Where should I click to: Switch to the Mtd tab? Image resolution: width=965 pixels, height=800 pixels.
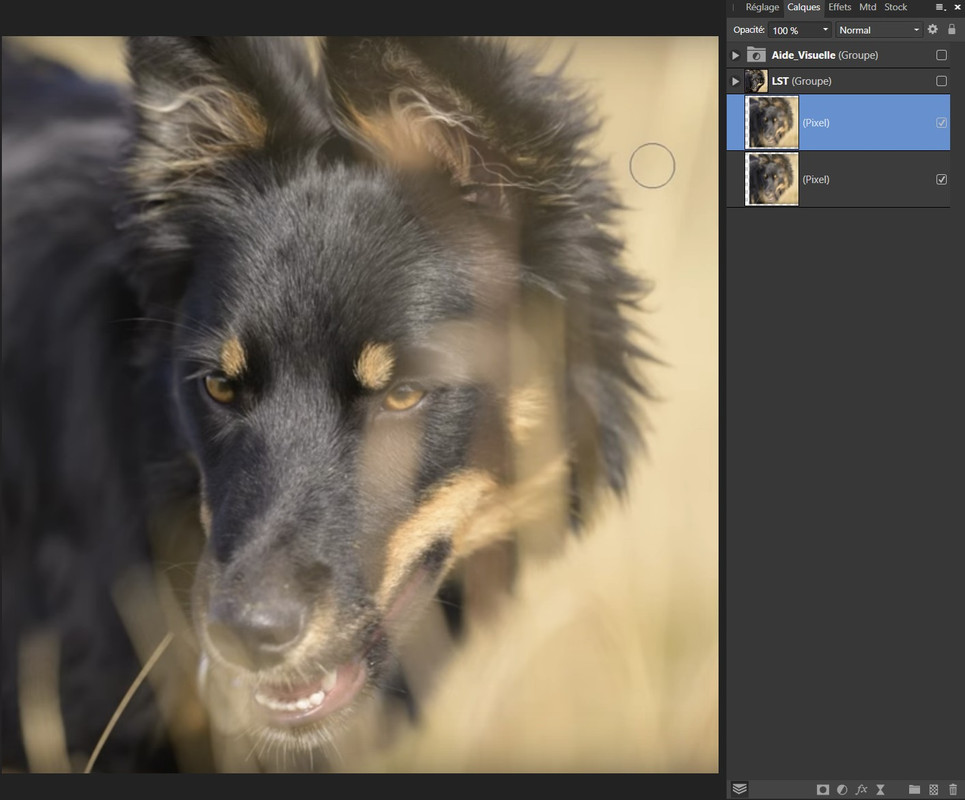867,7
